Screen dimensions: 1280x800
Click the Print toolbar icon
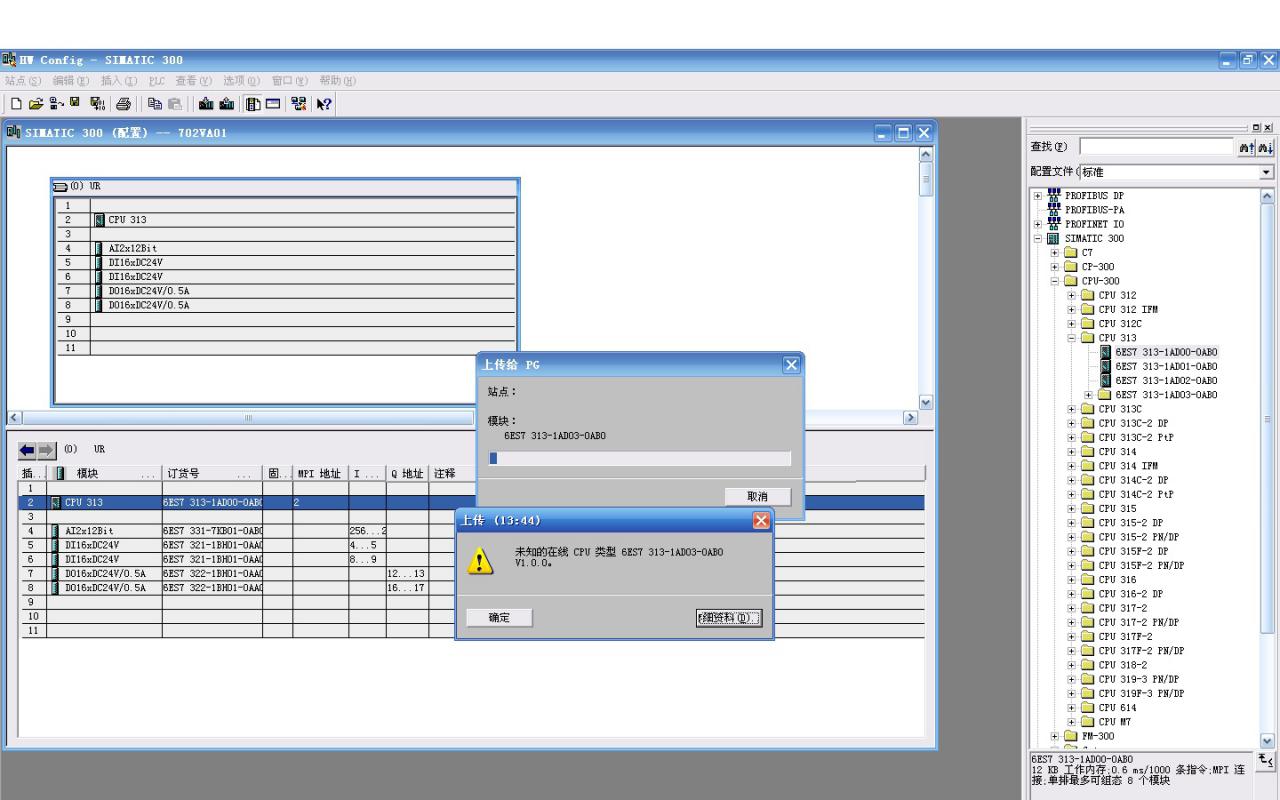click(x=123, y=104)
